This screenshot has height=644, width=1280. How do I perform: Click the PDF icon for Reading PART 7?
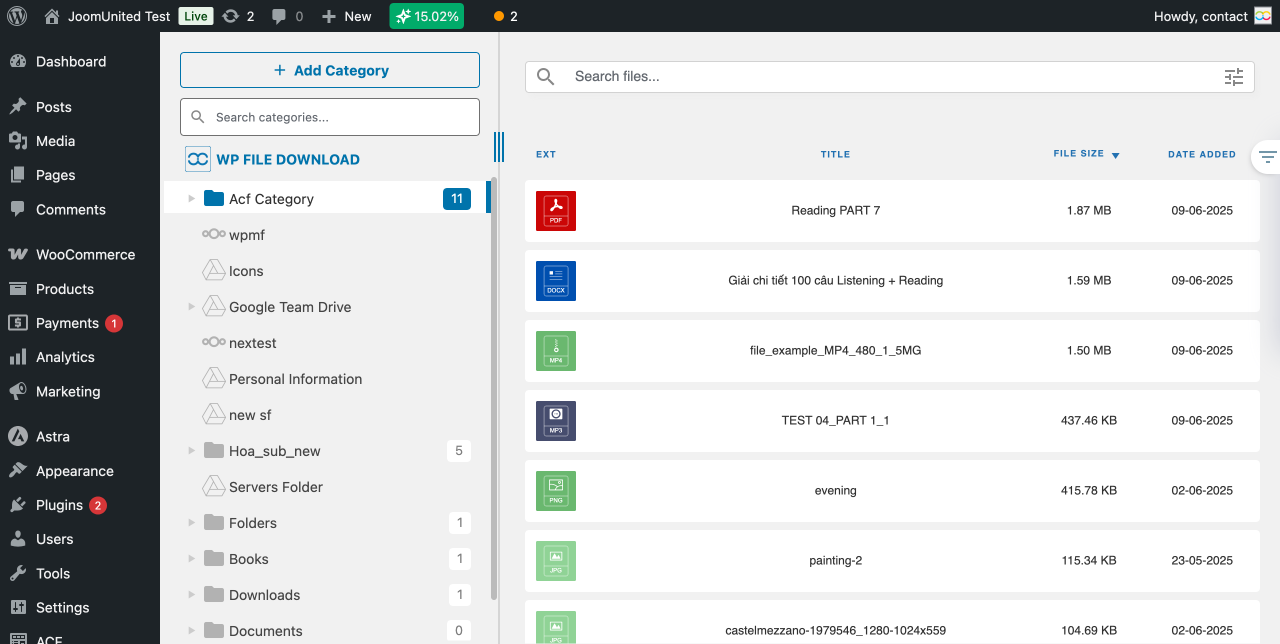click(x=555, y=211)
